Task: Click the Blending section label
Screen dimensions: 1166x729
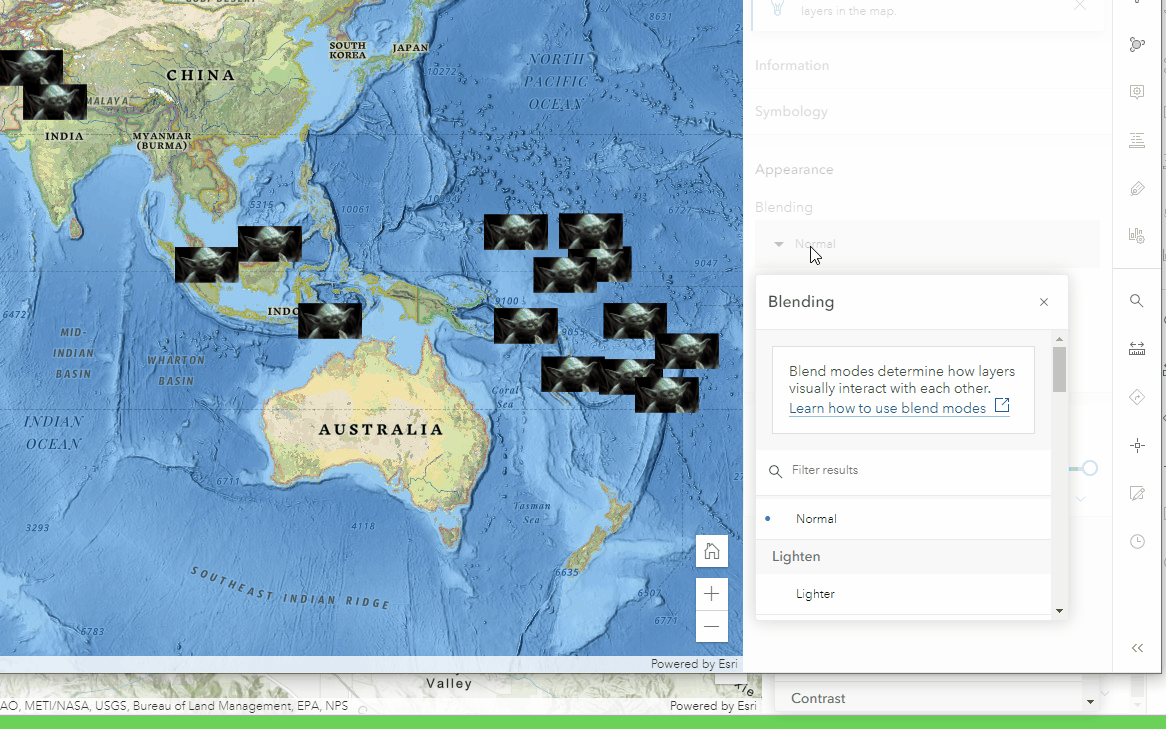Action: 784,208
